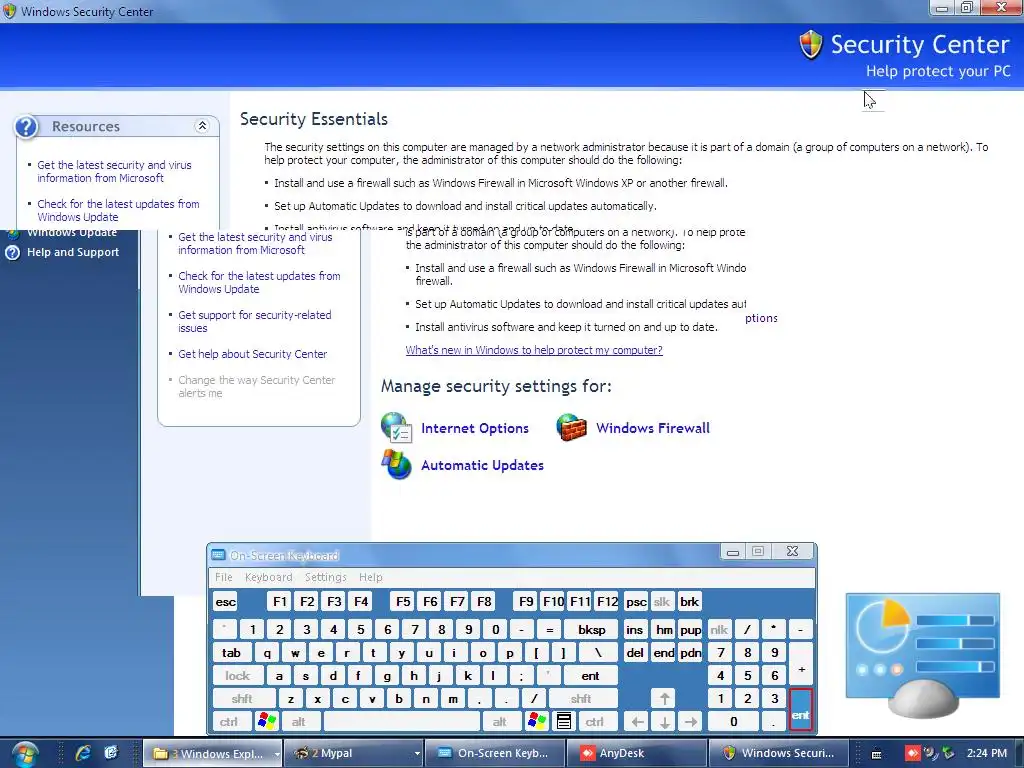This screenshot has height=768, width=1024.
Task: Click the ins key on on-screen keyboard
Action: (x=634, y=630)
